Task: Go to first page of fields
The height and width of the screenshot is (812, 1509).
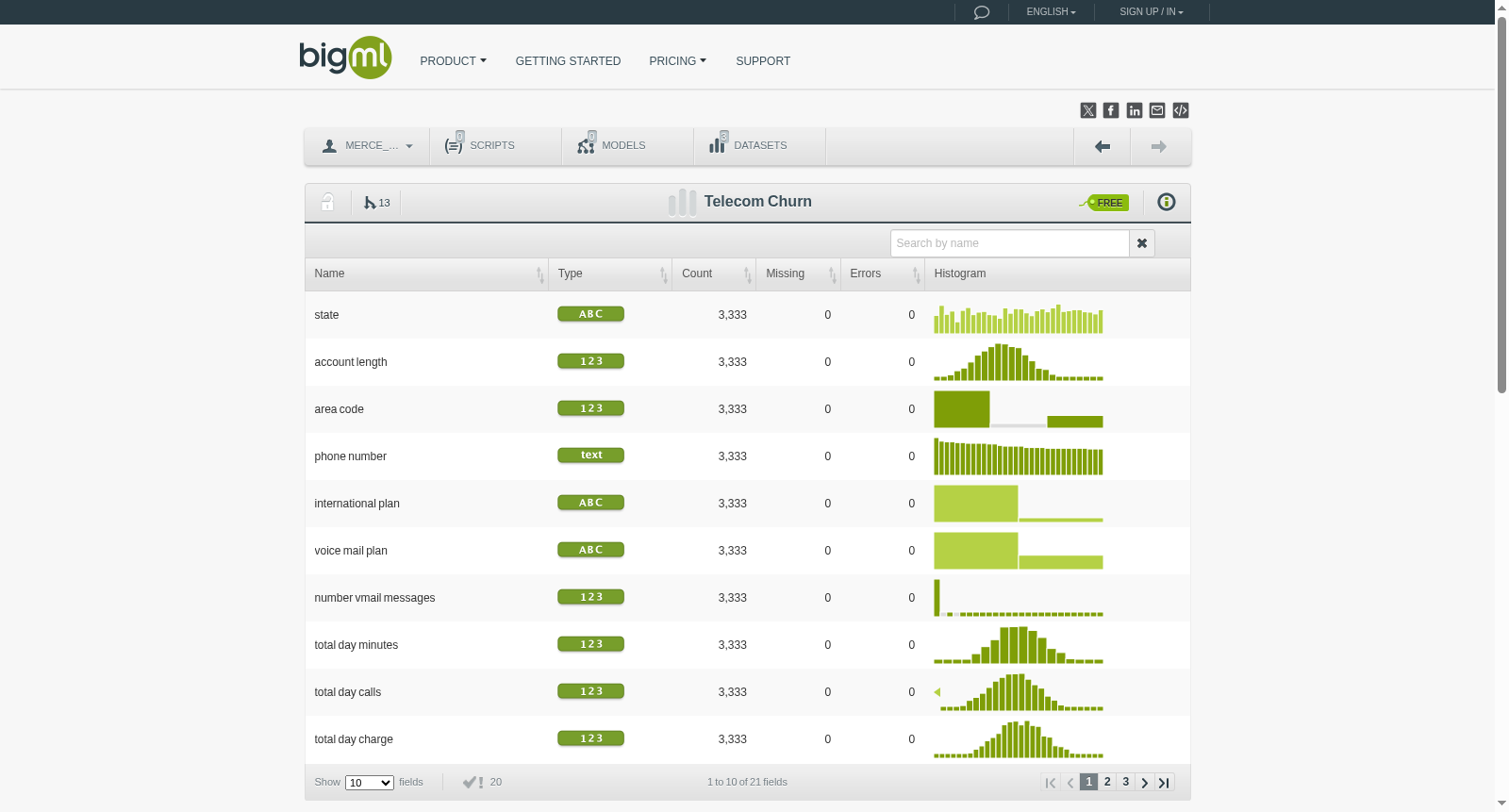Action: [x=1051, y=783]
